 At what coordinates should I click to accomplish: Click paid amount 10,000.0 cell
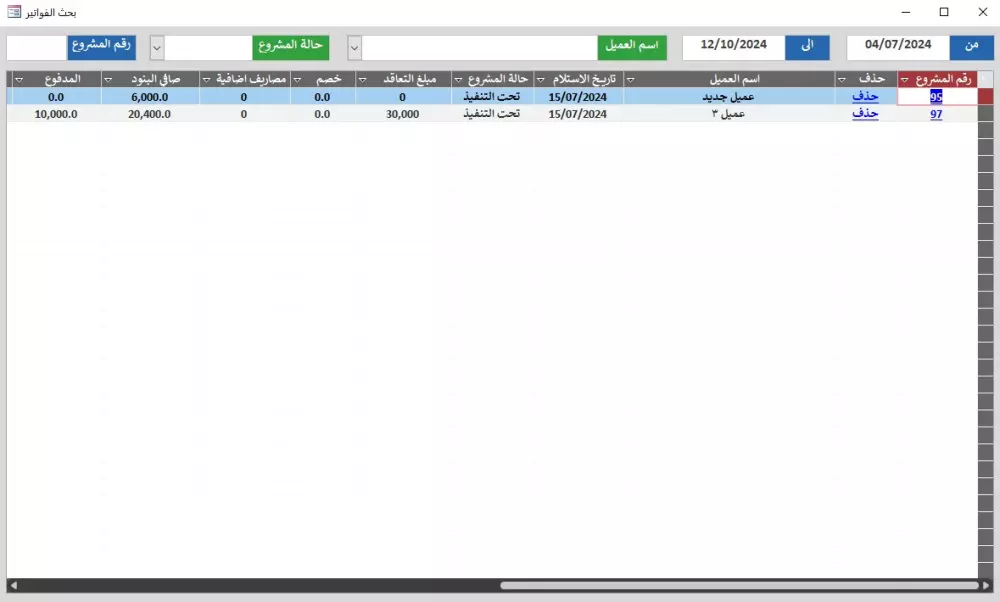pos(56,114)
